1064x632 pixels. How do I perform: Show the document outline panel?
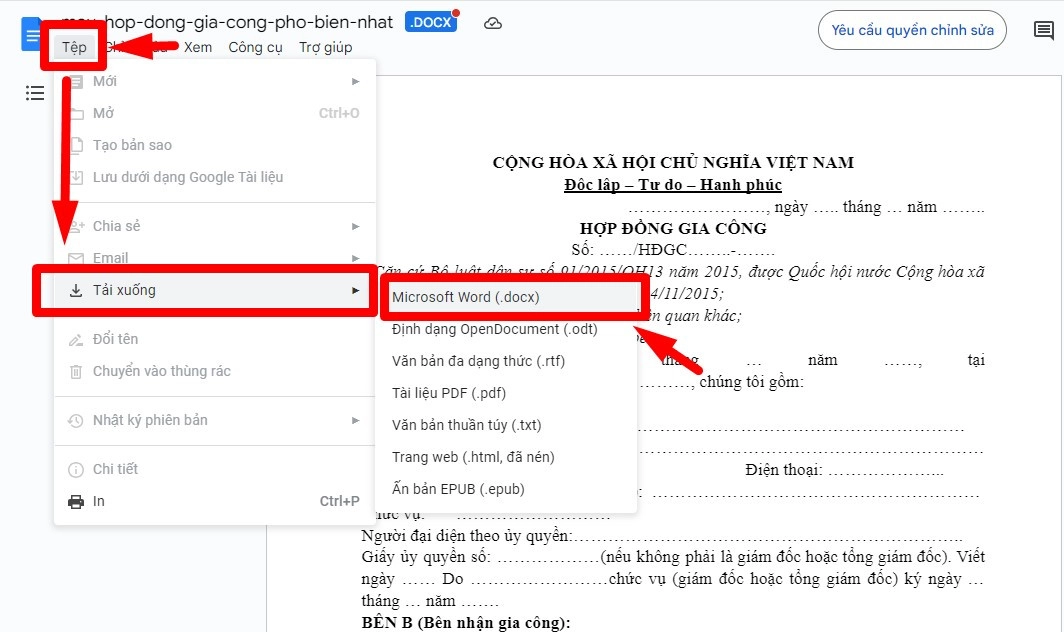[35, 93]
